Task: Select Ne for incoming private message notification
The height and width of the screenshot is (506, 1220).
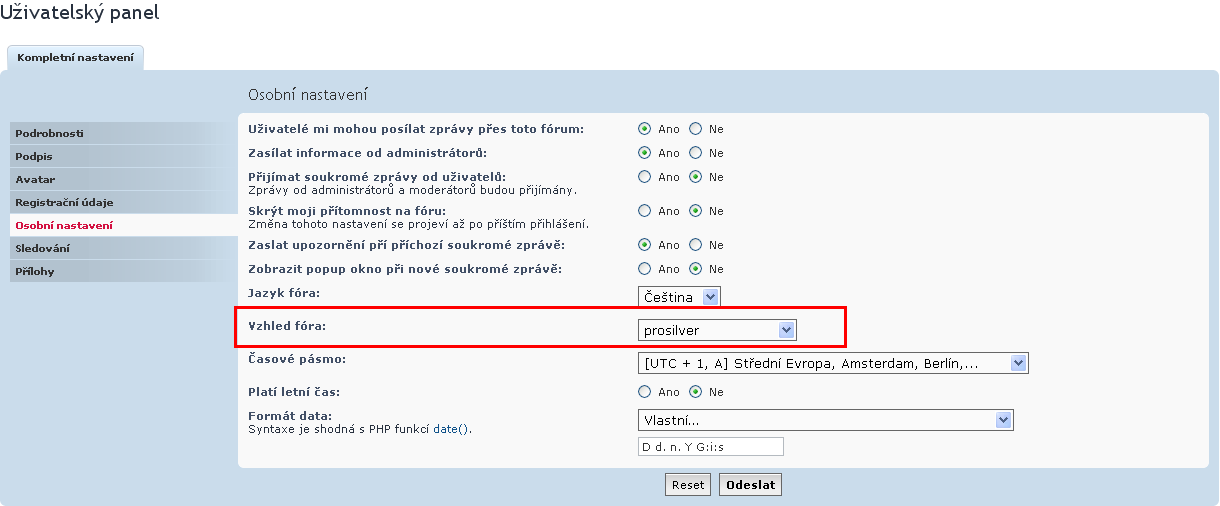Action: click(x=696, y=245)
